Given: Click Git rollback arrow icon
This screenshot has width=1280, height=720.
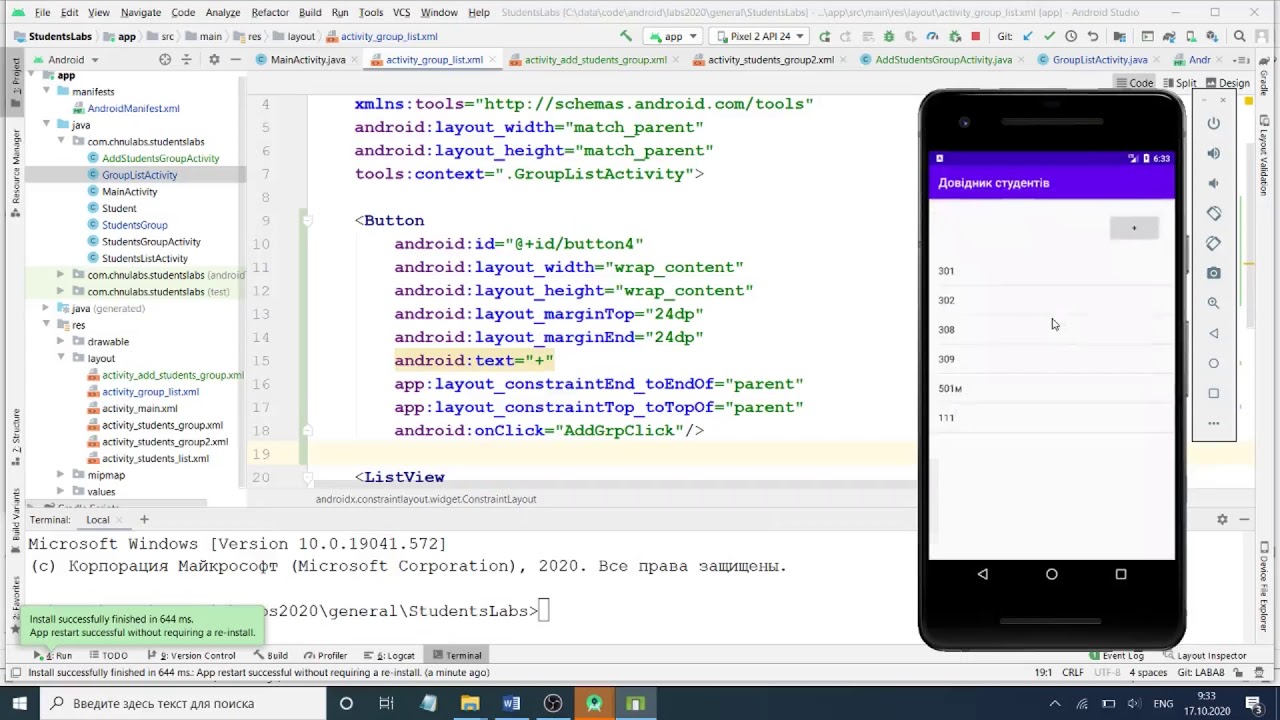Looking at the screenshot, I should click(x=1093, y=36).
